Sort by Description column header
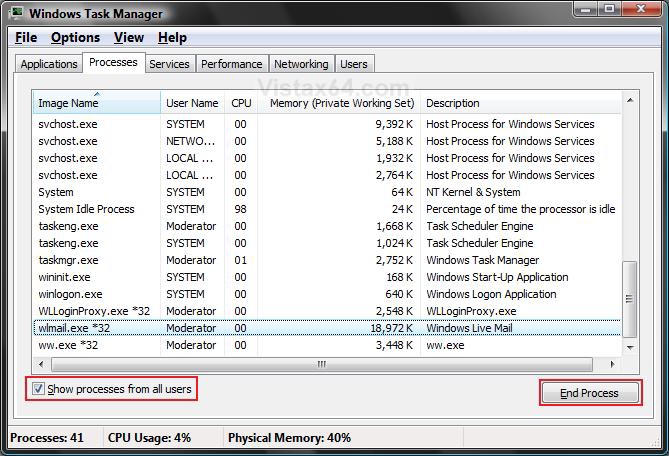The image size is (669, 456). 521,103
